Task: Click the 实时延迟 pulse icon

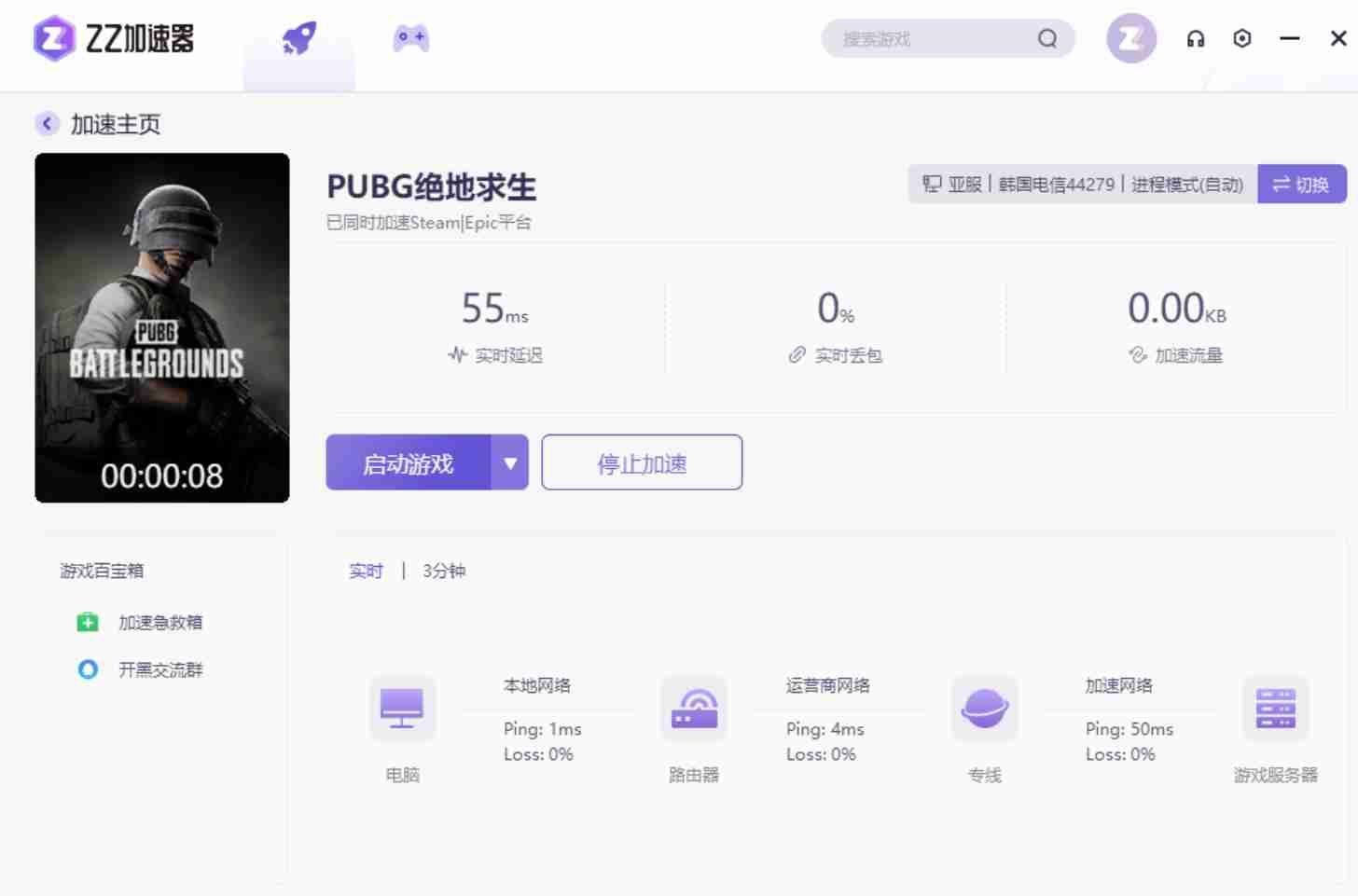Action: (x=457, y=355)
